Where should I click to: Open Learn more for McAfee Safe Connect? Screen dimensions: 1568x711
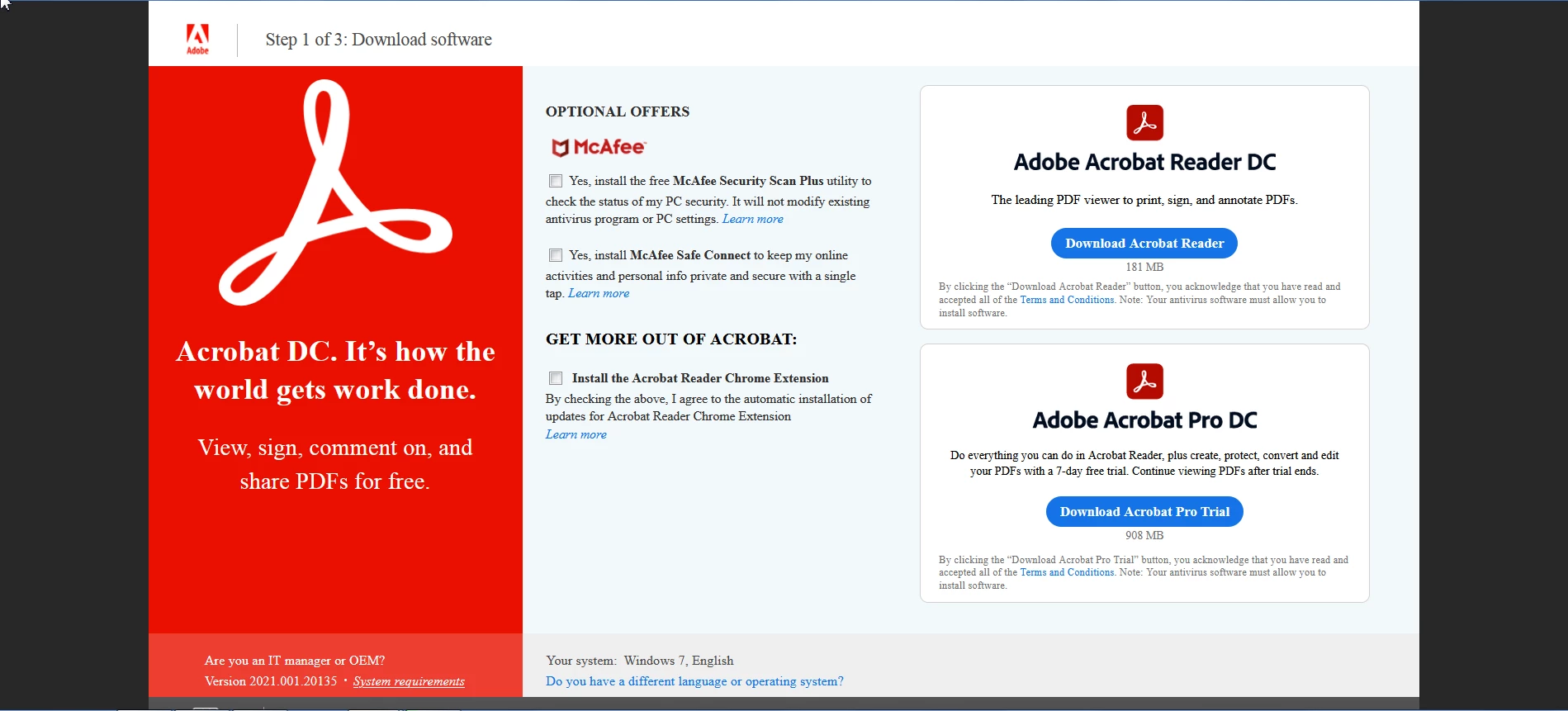coord(599,293)
